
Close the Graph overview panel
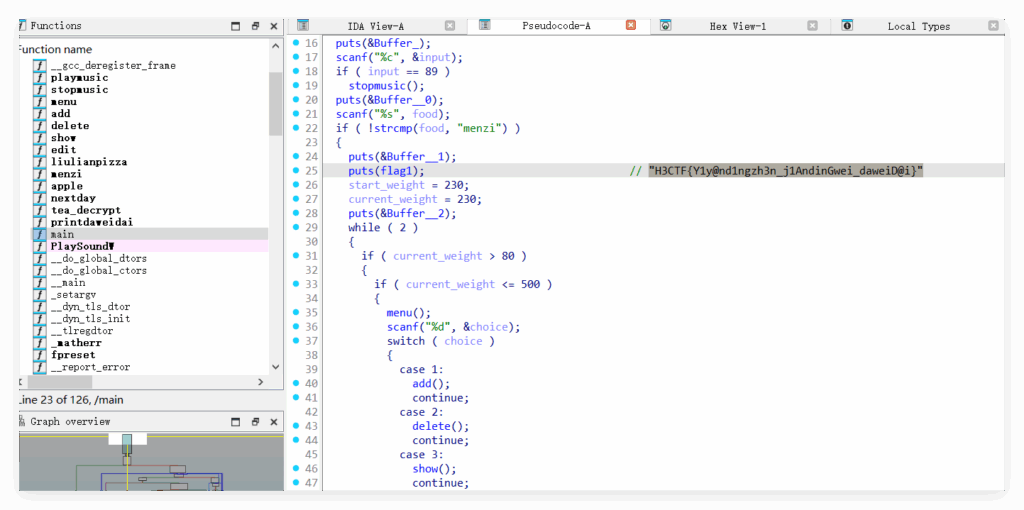pos(273,421)
